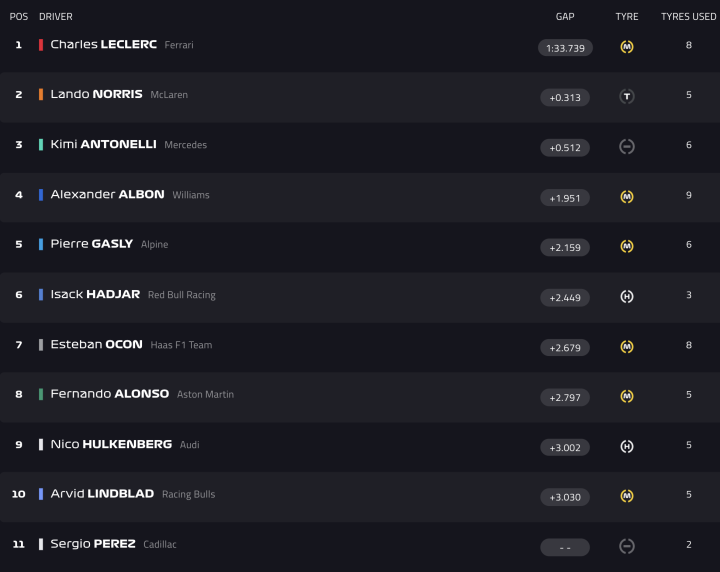Click Perez's tyre compound icon
This screenshot has height=572, width=720.
tap(627, 547)
